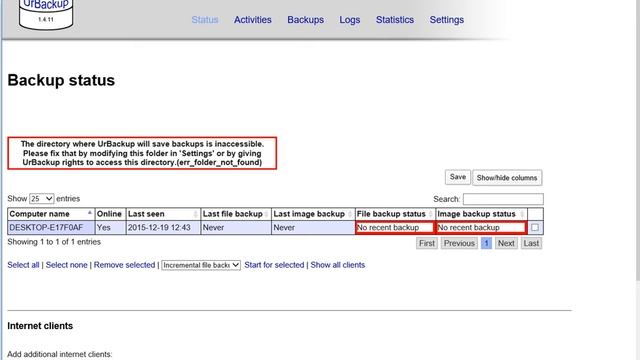Click the inaccessible directory error message
Image resolution: width=640 pixels, height=360 pixels.
coord(142,153)
